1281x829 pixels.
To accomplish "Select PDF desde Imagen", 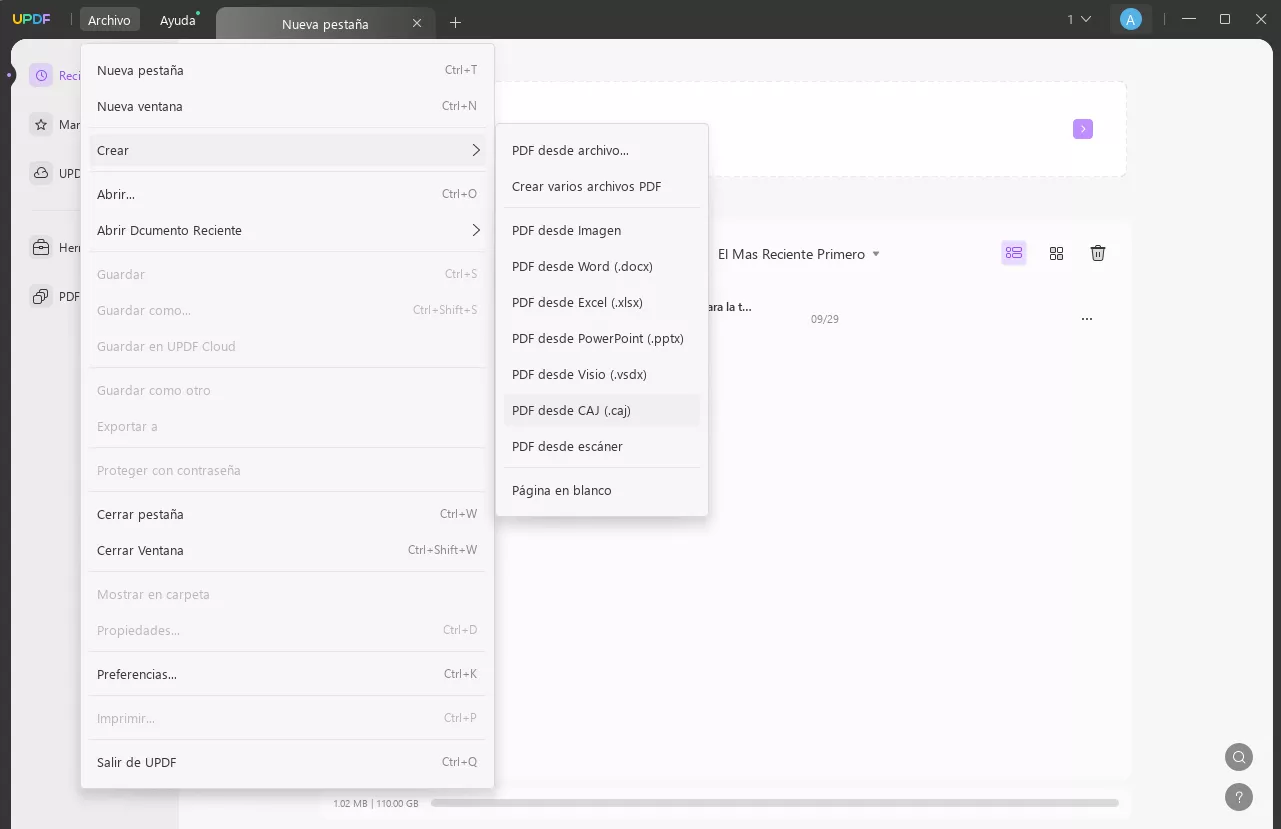I will click(x=602, y=230).
